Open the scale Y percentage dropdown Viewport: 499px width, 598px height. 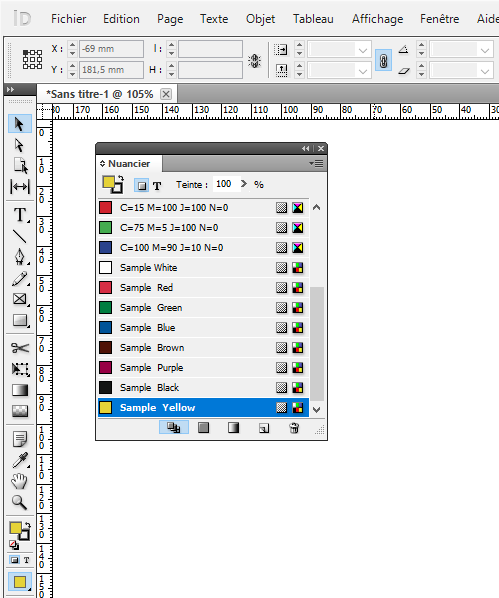pyautogui.click(x=363, y=71)
